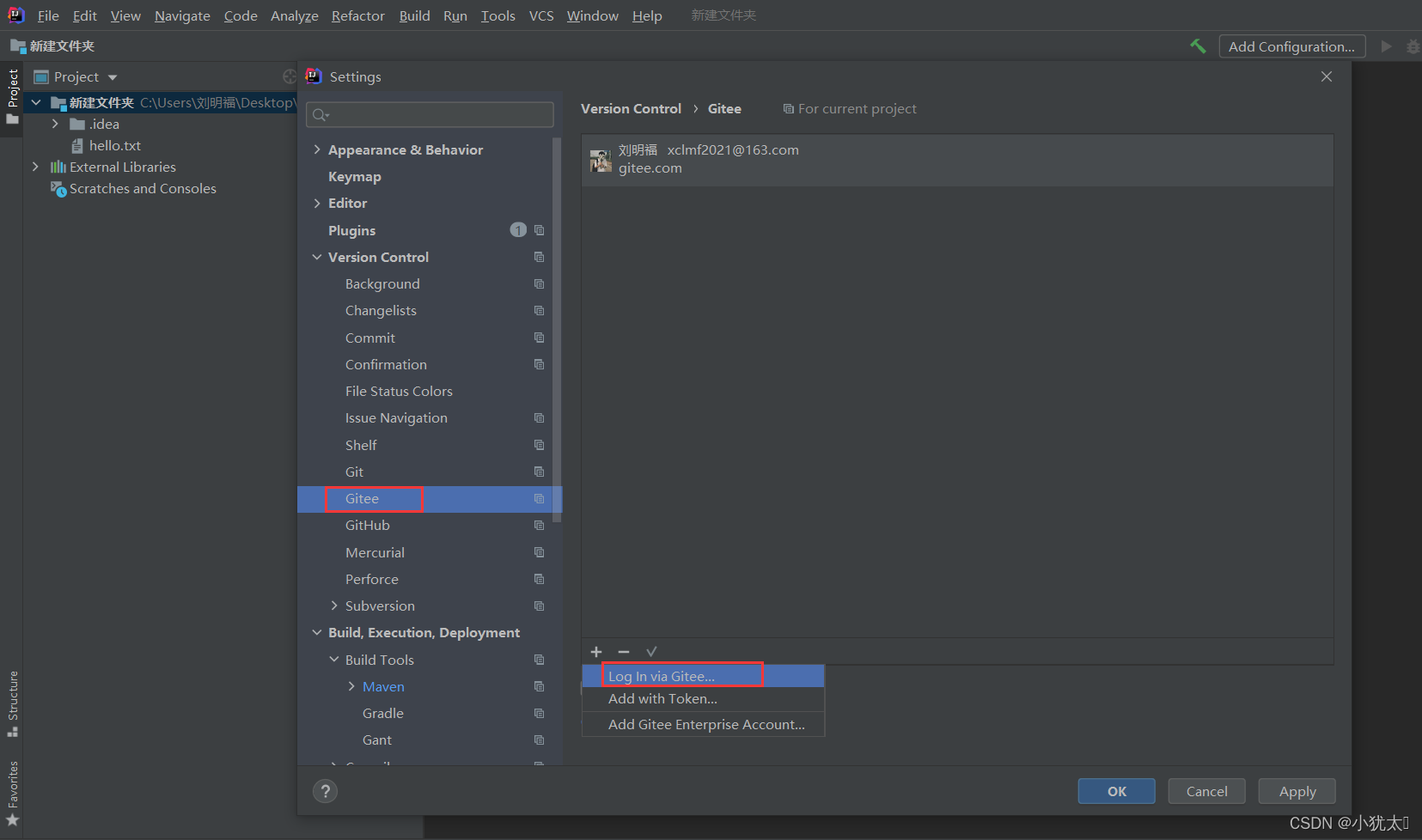The height and width of the screenshot is (840, 1422).
Task: Click the remove account minus icon
Action: [624, 652]
